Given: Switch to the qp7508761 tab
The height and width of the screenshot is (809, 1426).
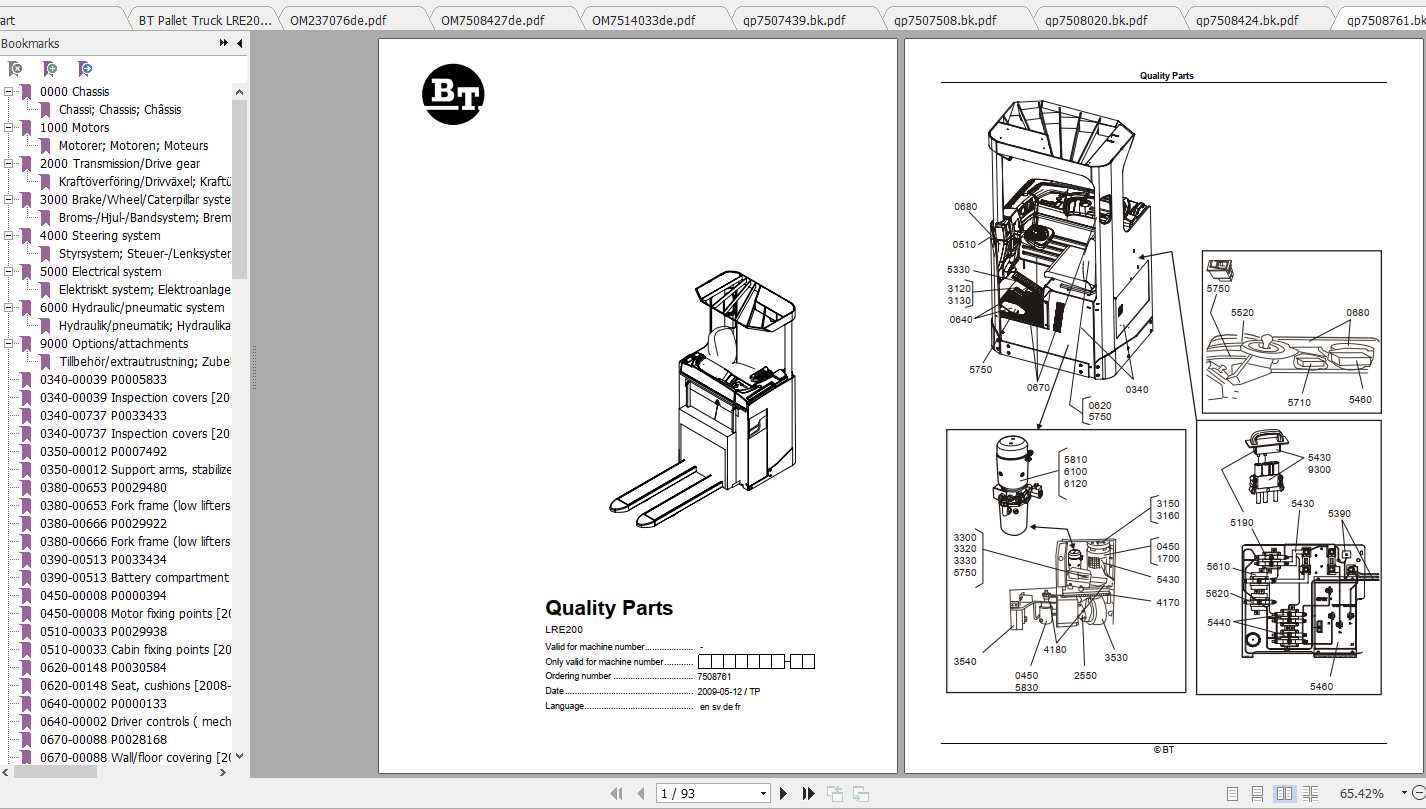Looking at the screenshot, I should point(1383,20).
